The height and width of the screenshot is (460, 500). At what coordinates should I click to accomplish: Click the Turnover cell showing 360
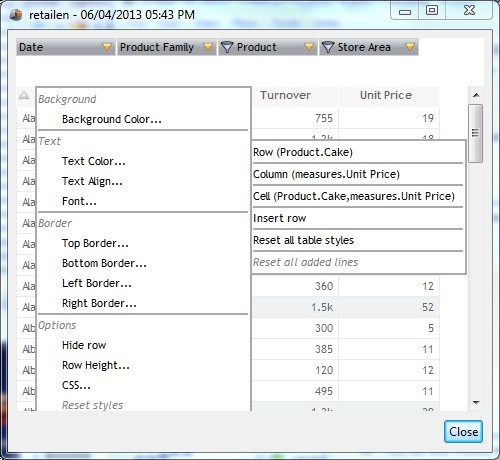coord(295,286)
